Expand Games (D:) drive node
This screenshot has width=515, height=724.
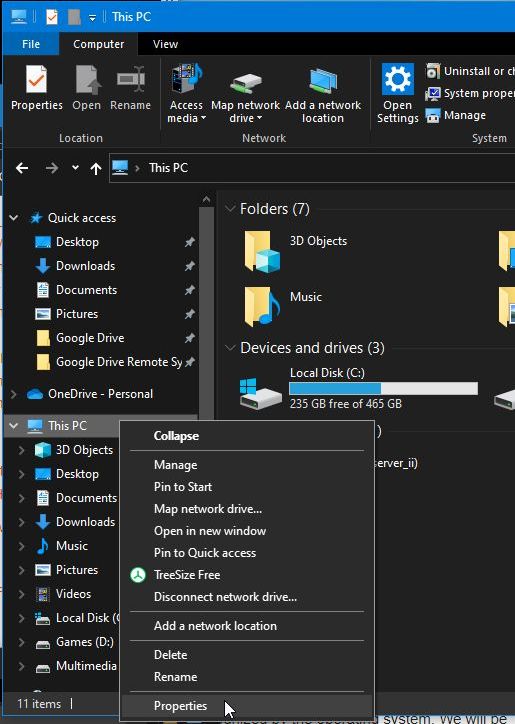[22, 642]
